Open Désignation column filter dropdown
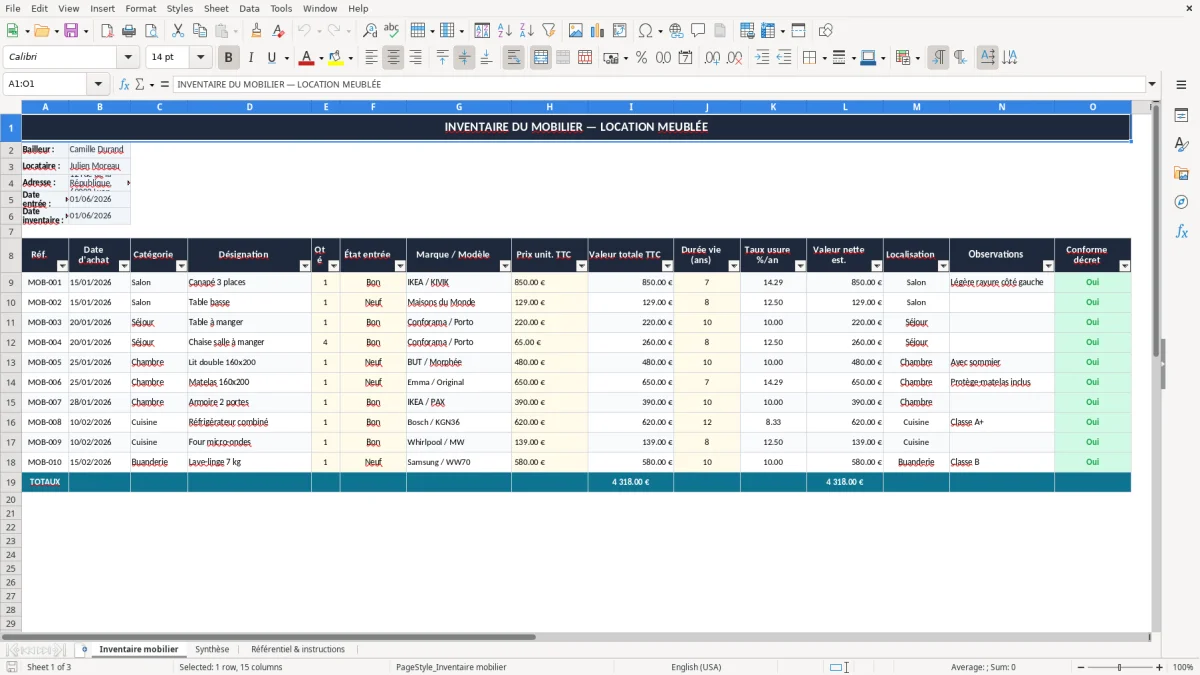The height and width of the screenshot is (675, 1200). pyautogui.click(x=305, y=266)
